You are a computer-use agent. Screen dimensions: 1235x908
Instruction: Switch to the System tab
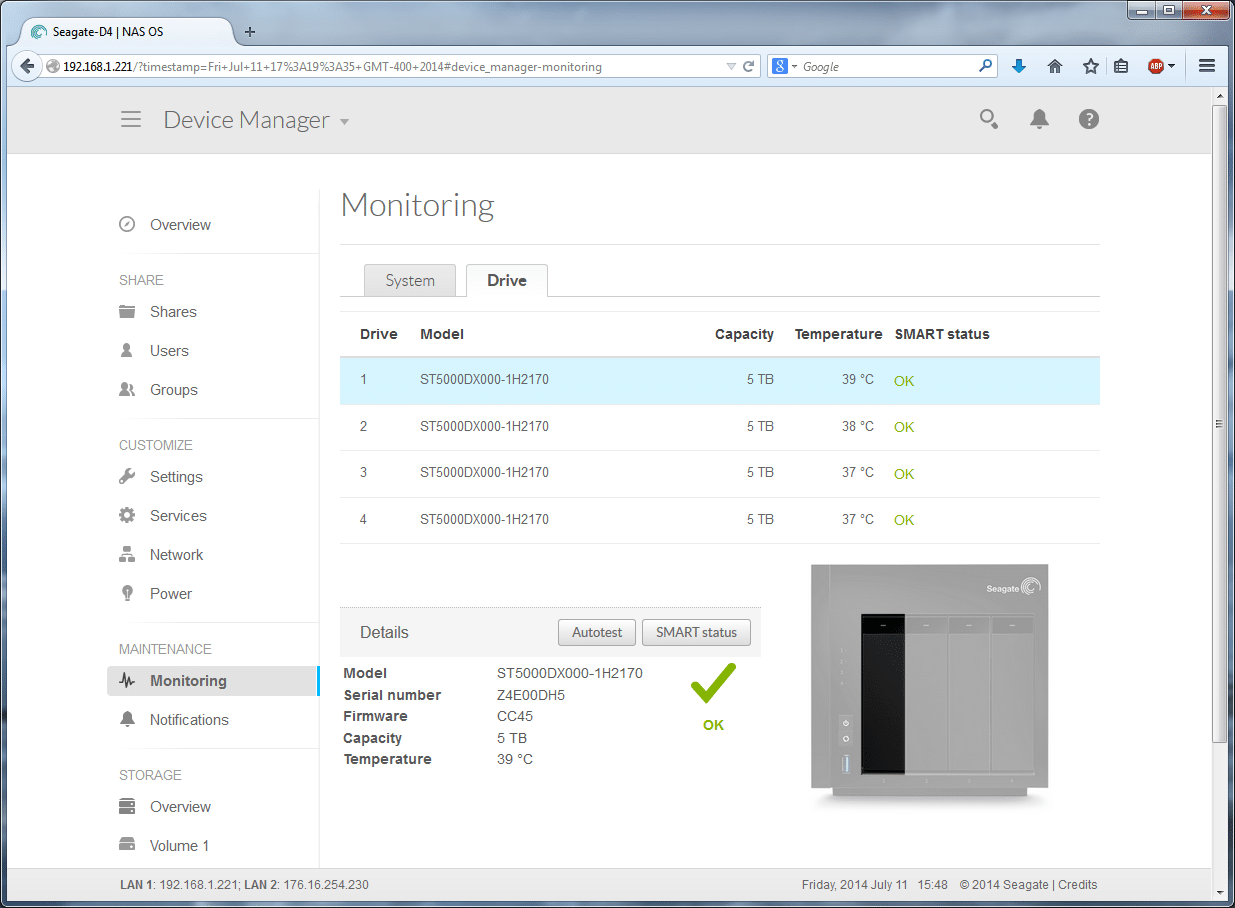410,281
